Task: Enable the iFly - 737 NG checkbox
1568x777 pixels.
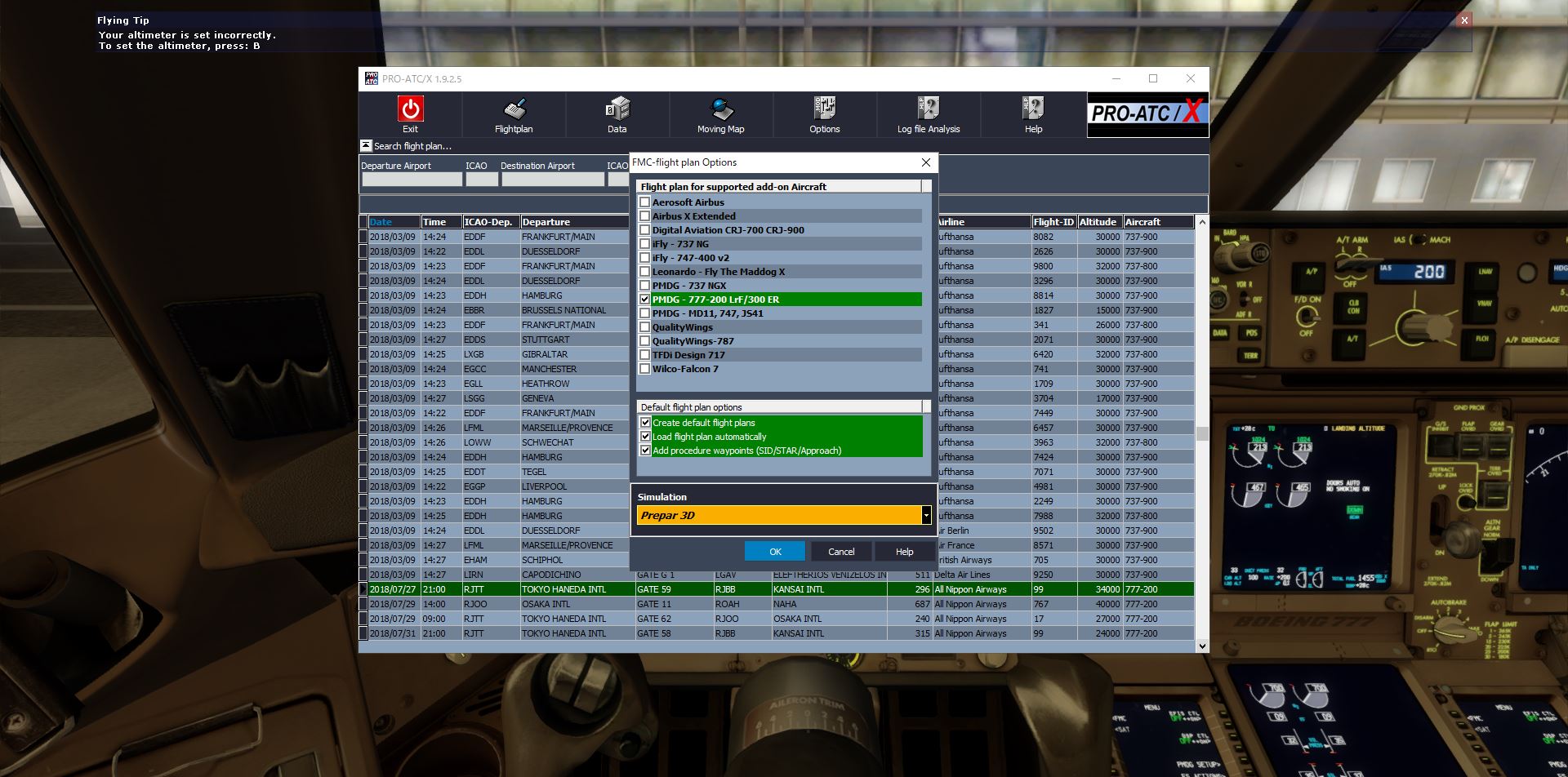Action: click(645, 244)
